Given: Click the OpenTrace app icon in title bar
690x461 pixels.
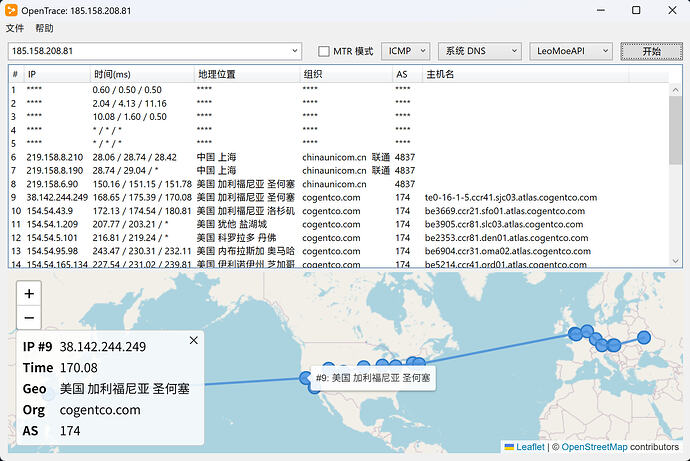Looking at the screenshot, I should tap(11, 10).
